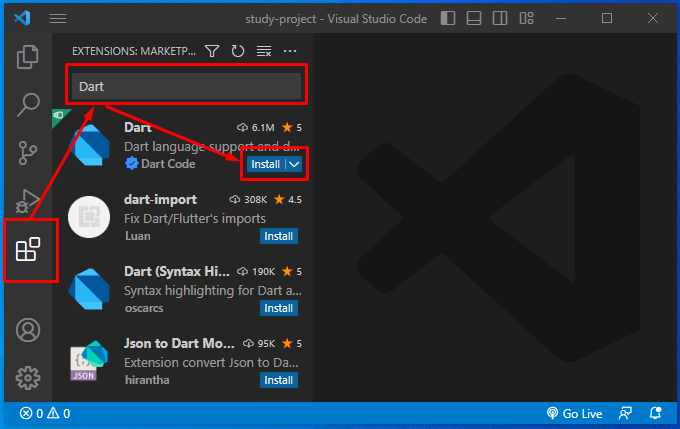
Task: Click the publisher name Luan
Action: (137, 236)
